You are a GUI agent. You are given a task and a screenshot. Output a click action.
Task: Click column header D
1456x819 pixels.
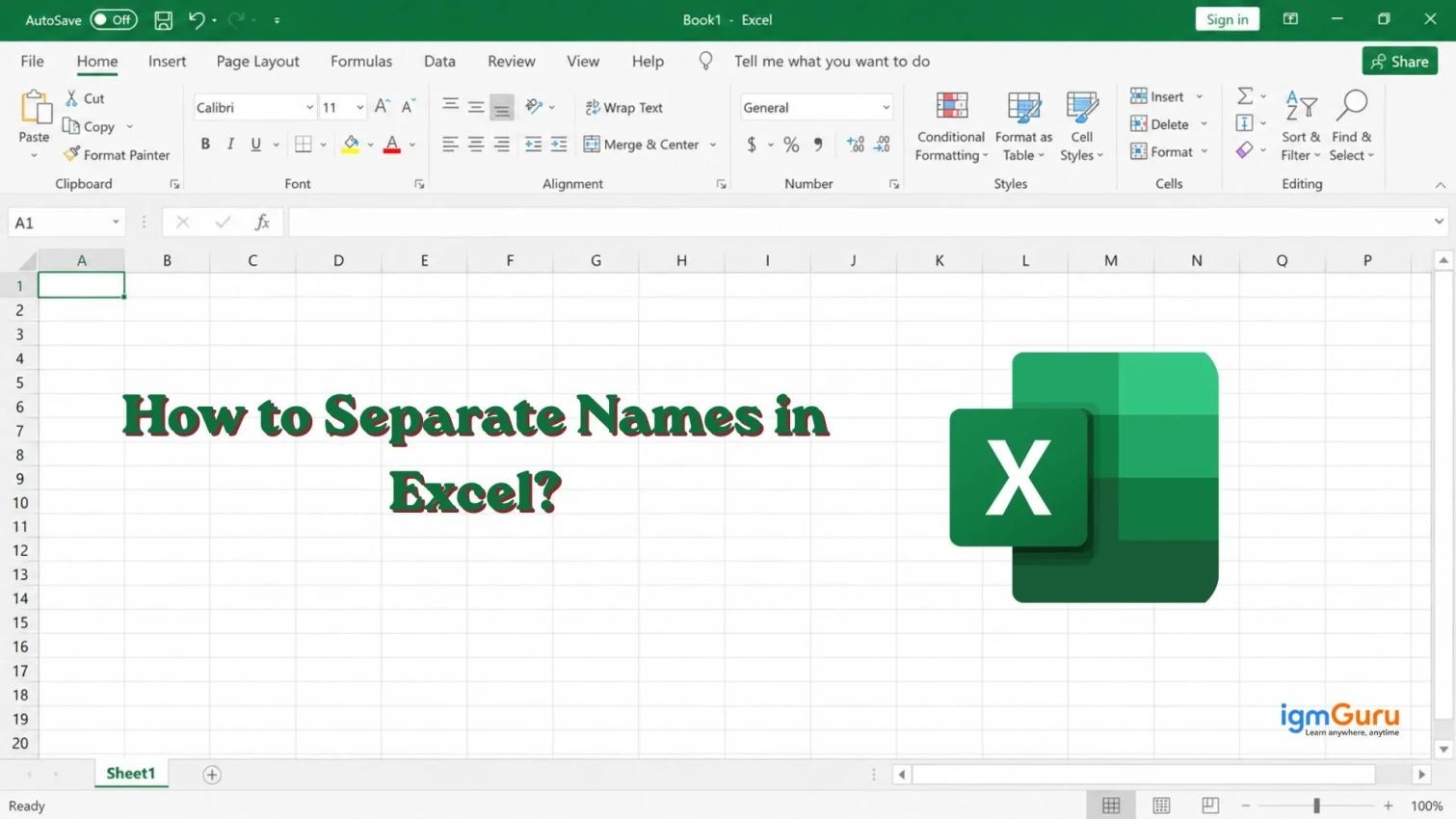[x=338, y=260]
